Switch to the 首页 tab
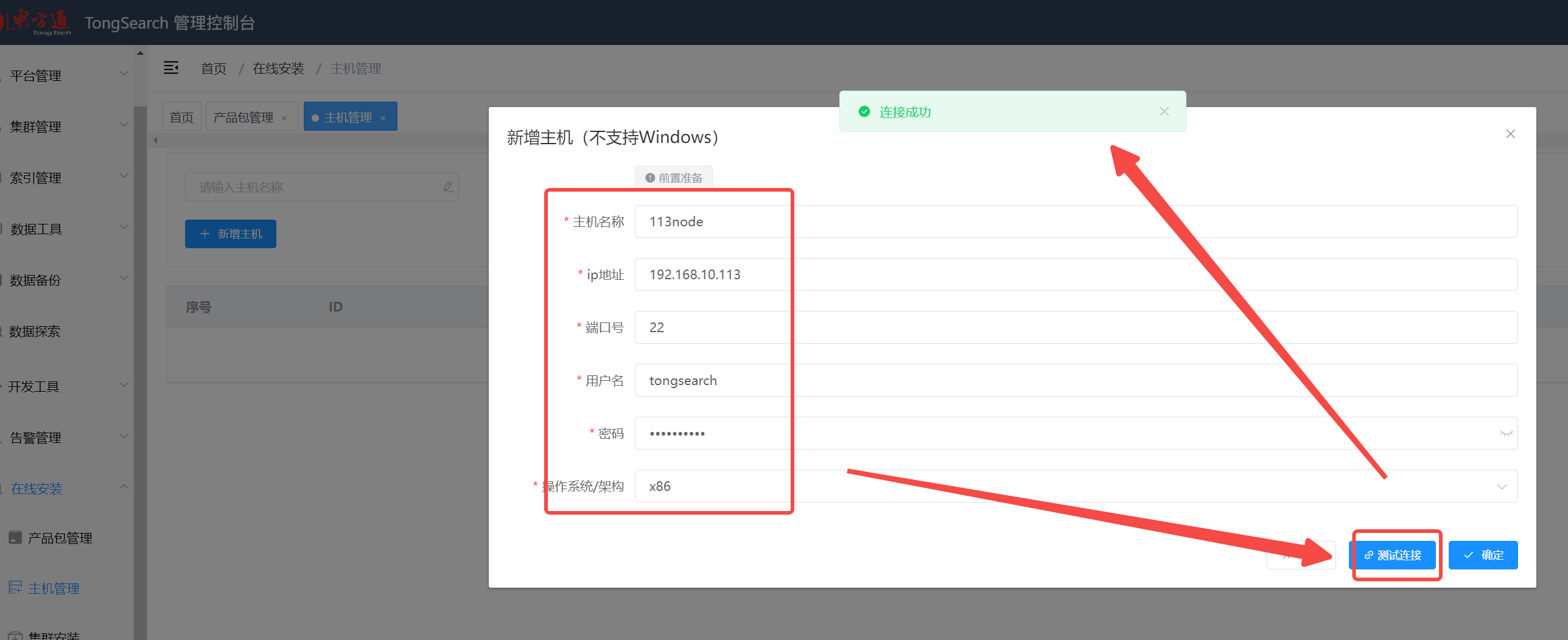Viewport: 1568px width, 640px height. (181, 117)
